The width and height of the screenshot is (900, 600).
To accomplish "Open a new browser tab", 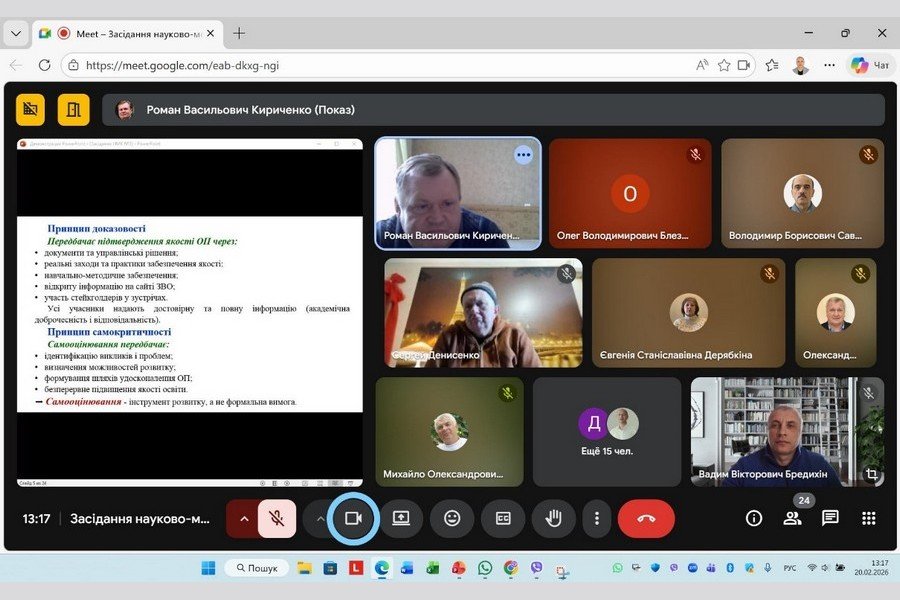I will (239, 33).
